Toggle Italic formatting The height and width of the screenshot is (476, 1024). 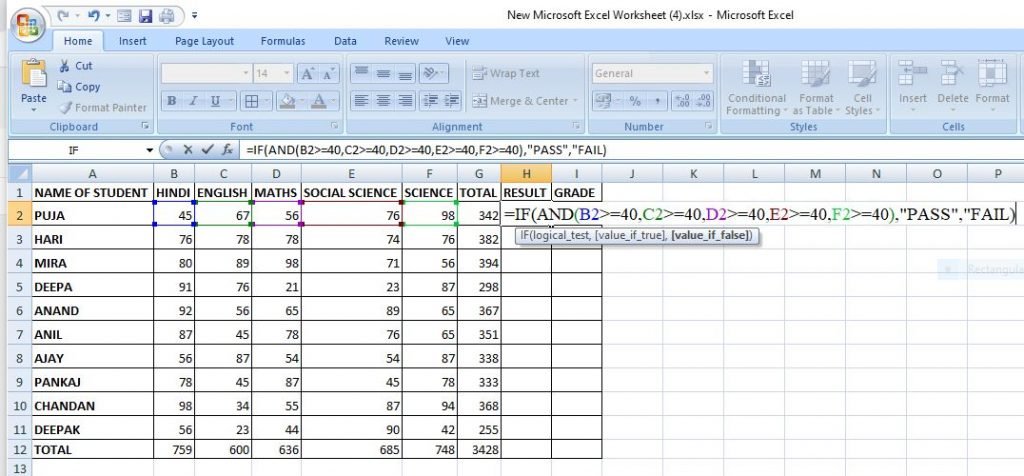coord(194,101)
